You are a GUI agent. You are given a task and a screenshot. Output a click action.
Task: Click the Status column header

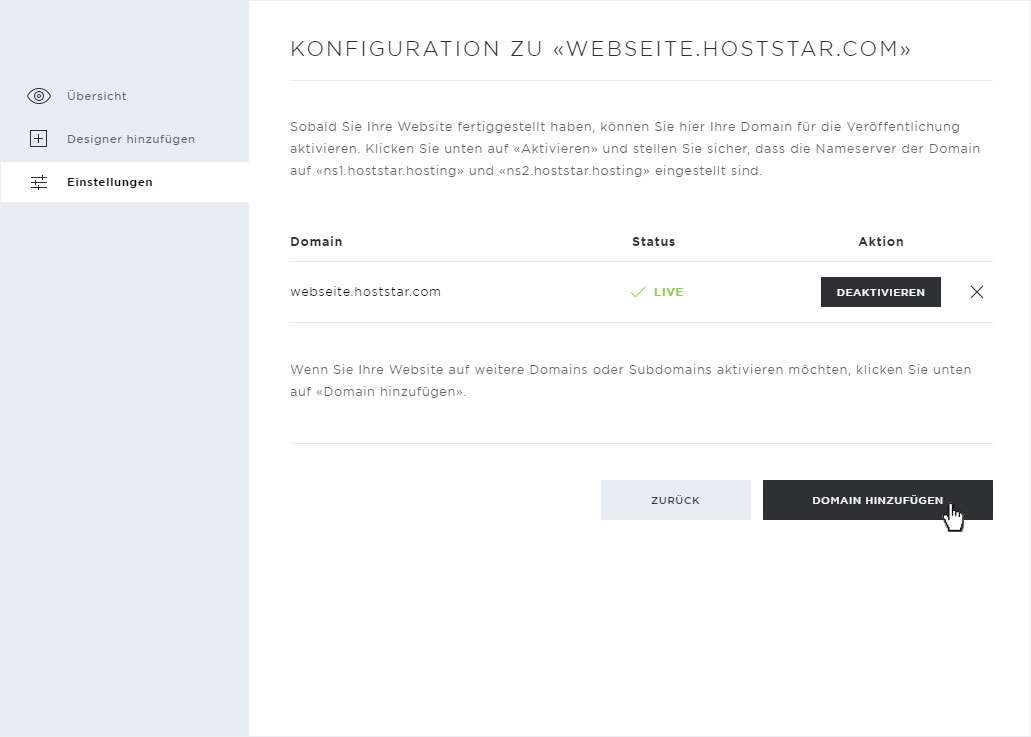pyautogui.click(x=654, y=241)
